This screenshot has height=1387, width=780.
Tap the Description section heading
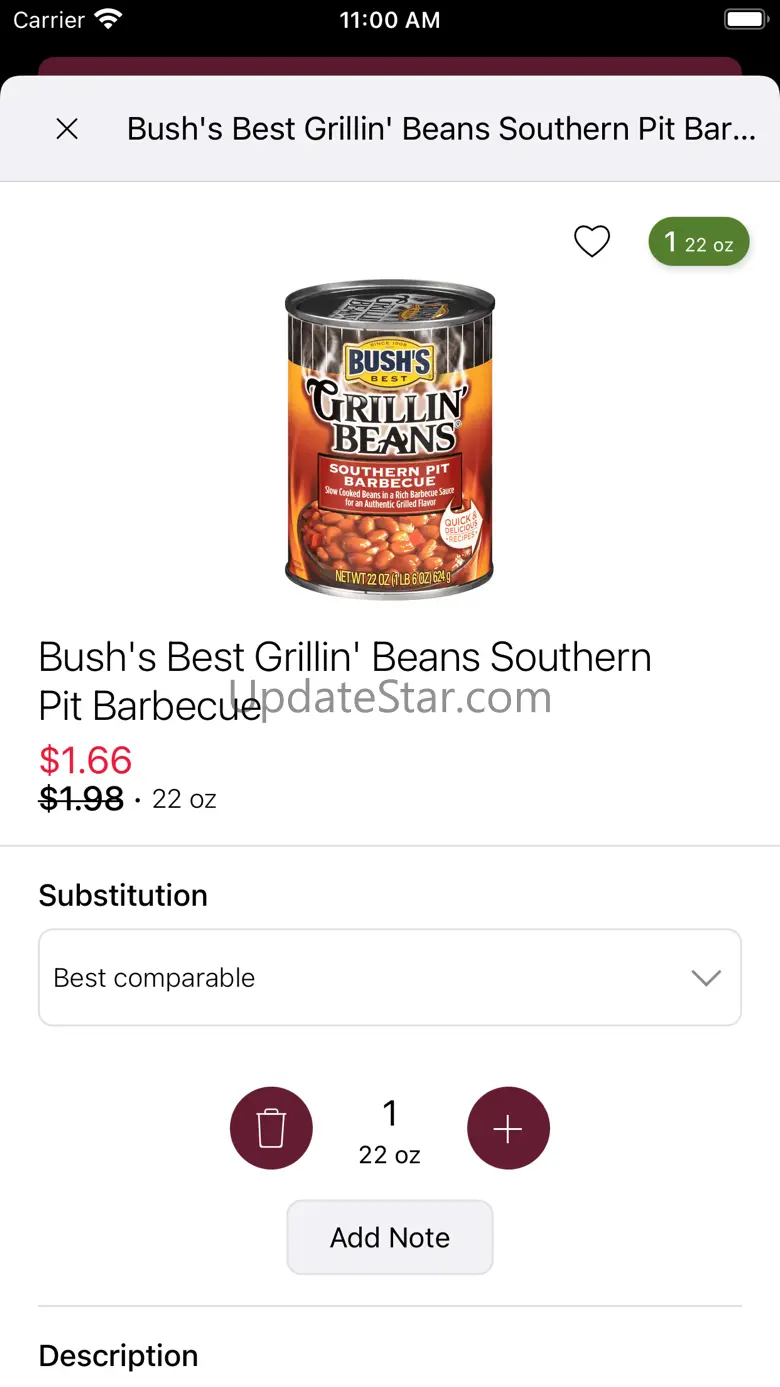(118, 1356)
